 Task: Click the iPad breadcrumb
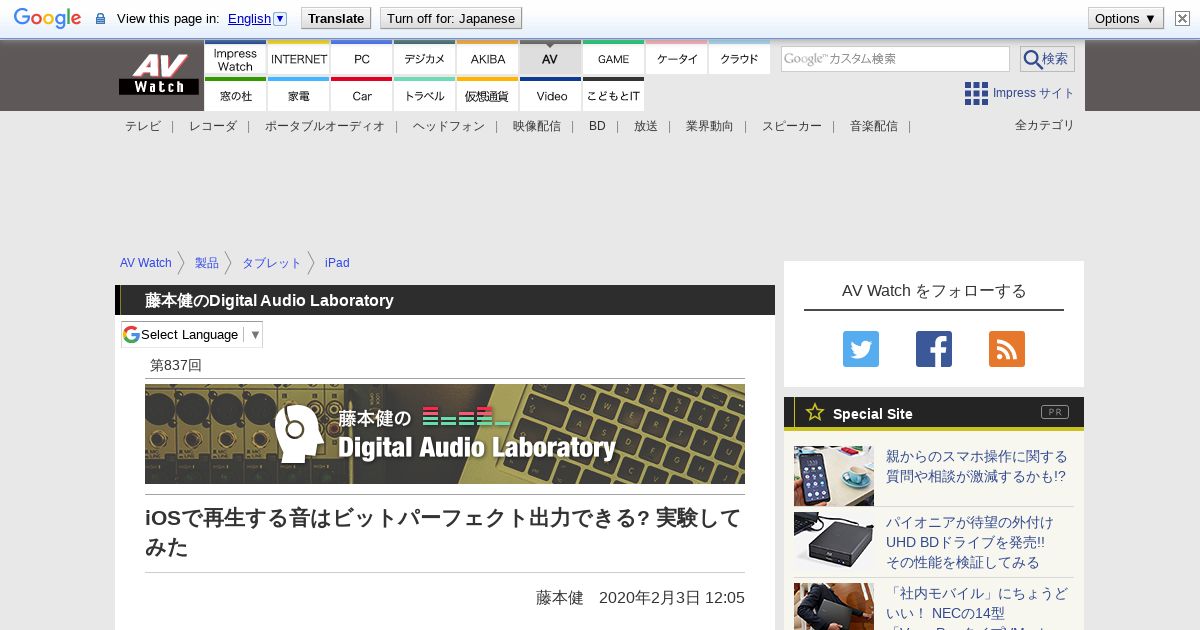pyautogui.click(x=337, y=263)
